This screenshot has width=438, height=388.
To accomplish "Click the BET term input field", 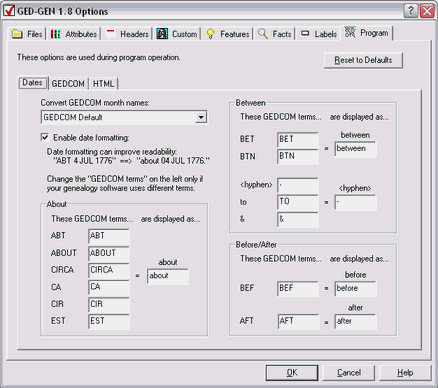I will pyautogui.click(x=298, y=139).
